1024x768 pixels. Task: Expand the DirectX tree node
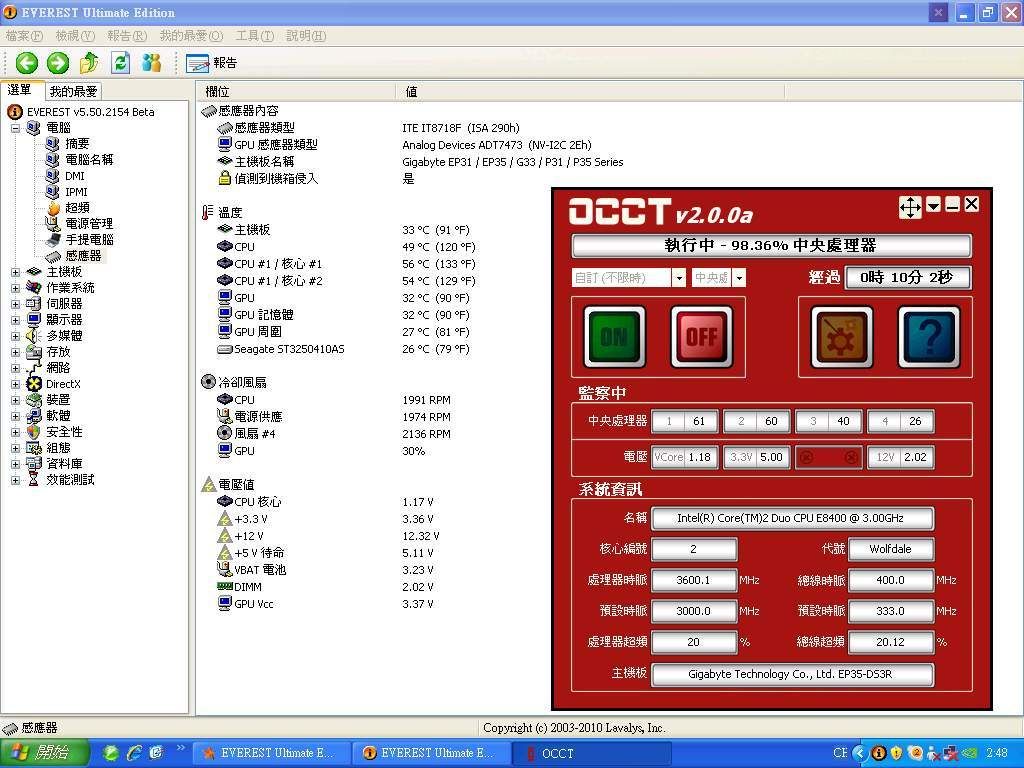(16, 384)
